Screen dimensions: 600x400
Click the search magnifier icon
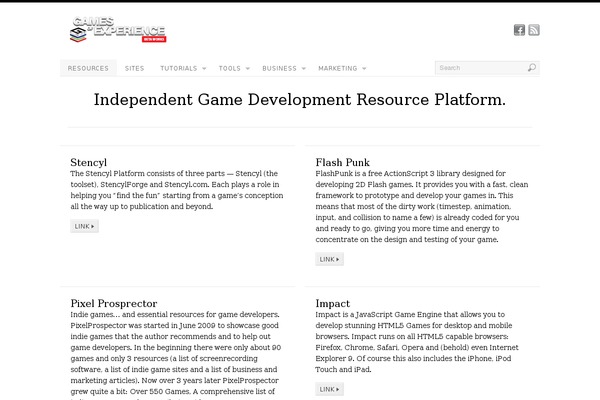pyautogui.click(x=532, y=68)
